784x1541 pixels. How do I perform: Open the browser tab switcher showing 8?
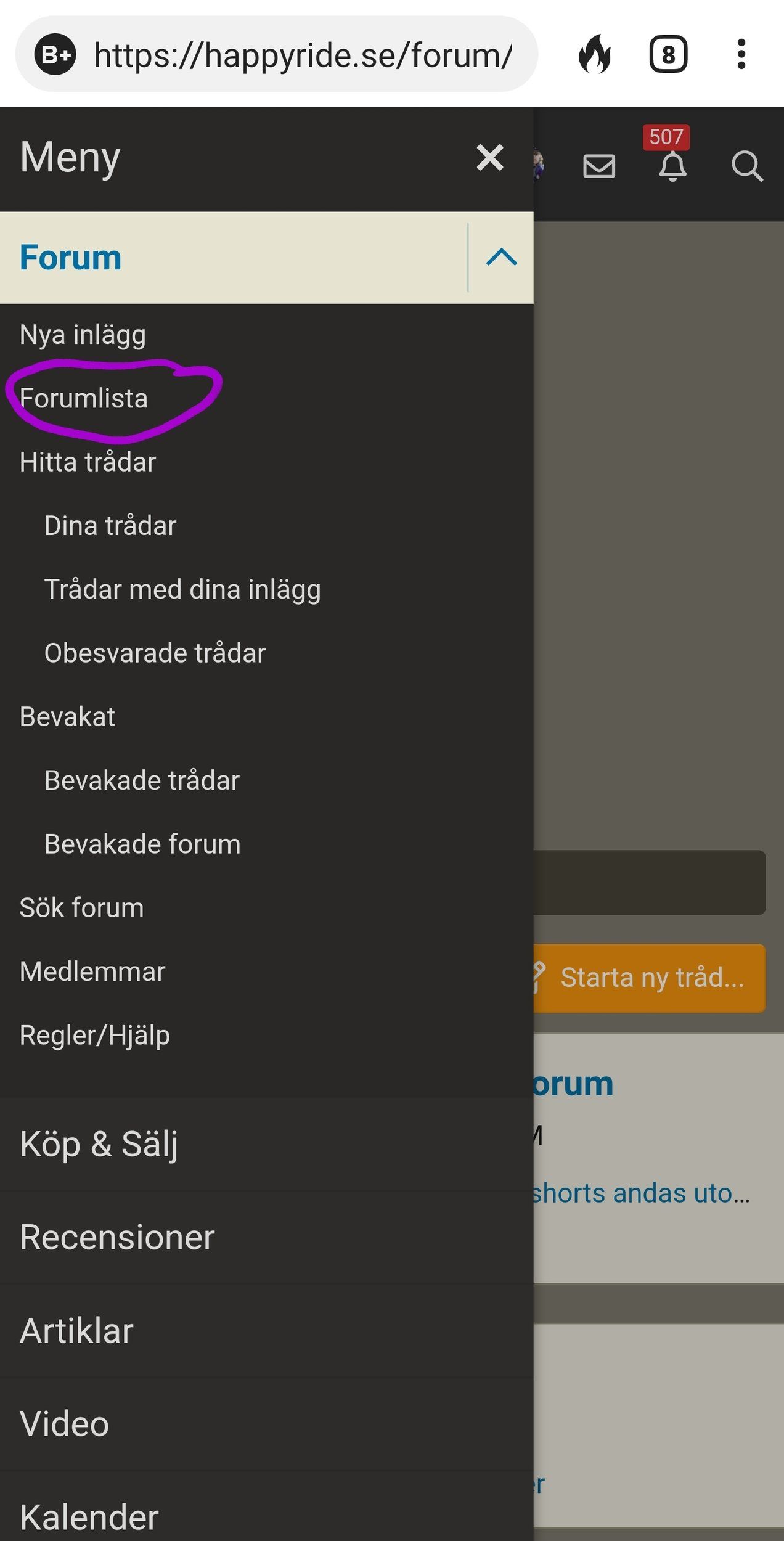tap(668, 54)
